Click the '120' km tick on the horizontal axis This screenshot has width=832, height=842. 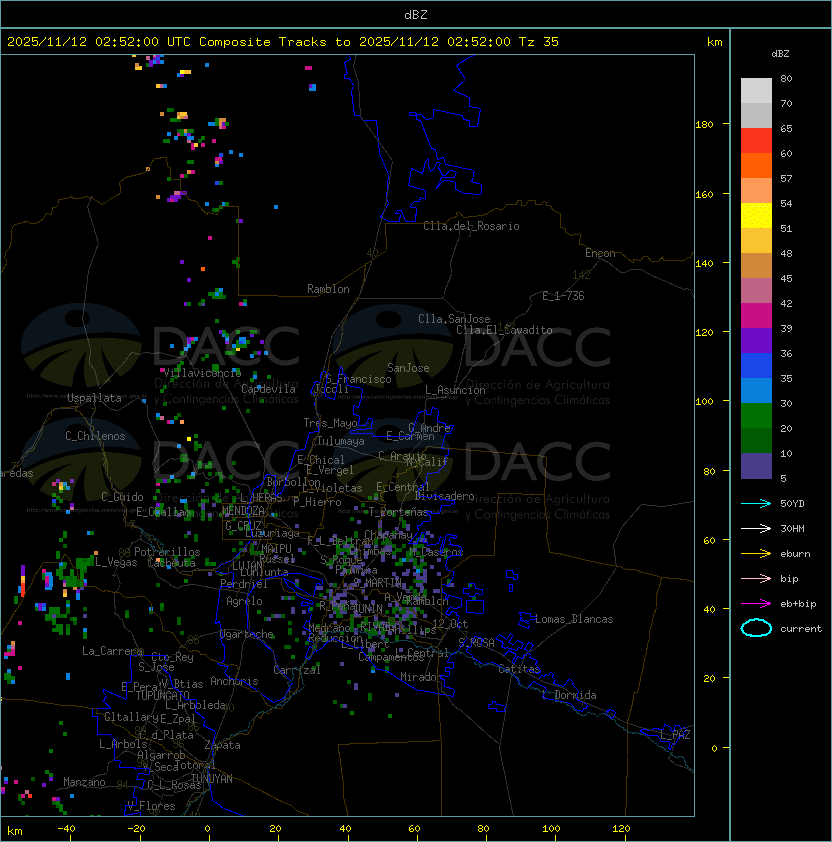click(621, 829)
